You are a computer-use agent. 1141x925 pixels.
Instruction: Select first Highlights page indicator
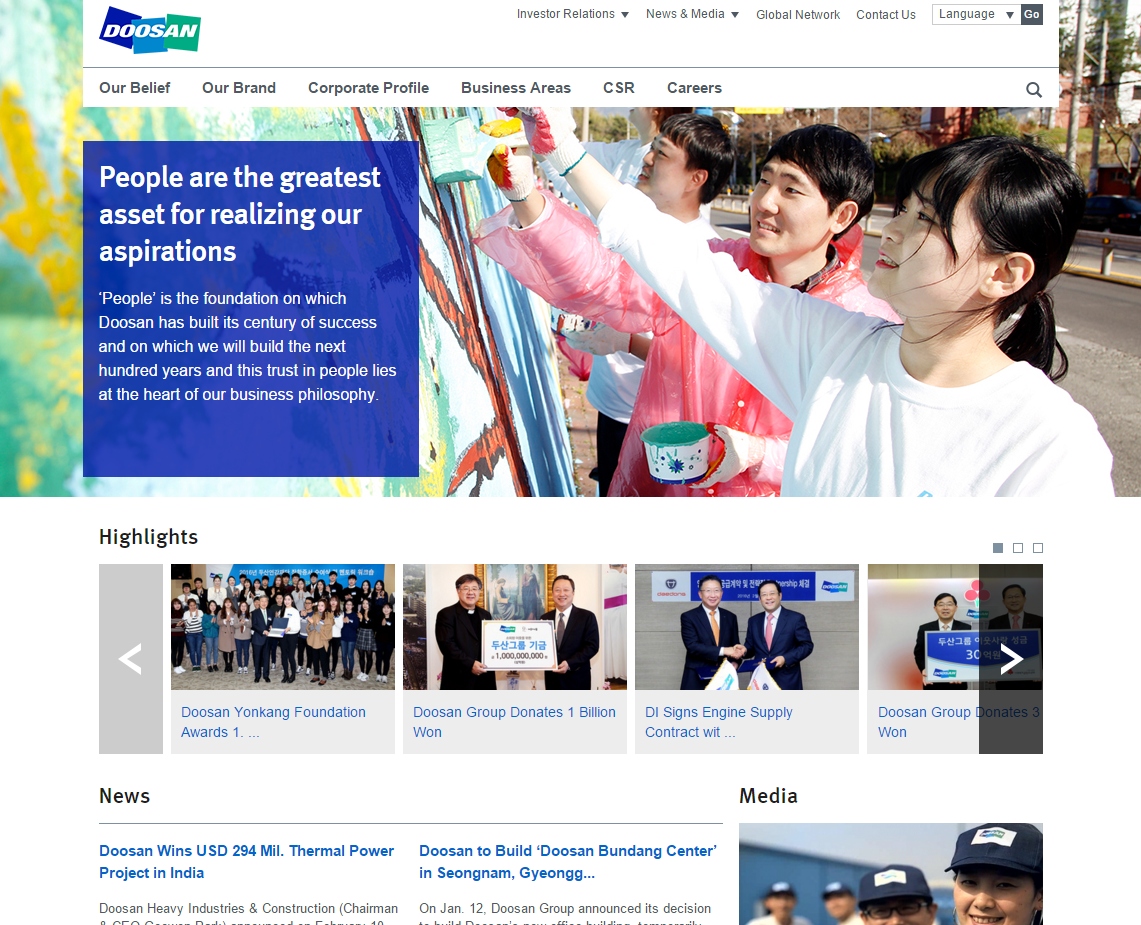998,548
